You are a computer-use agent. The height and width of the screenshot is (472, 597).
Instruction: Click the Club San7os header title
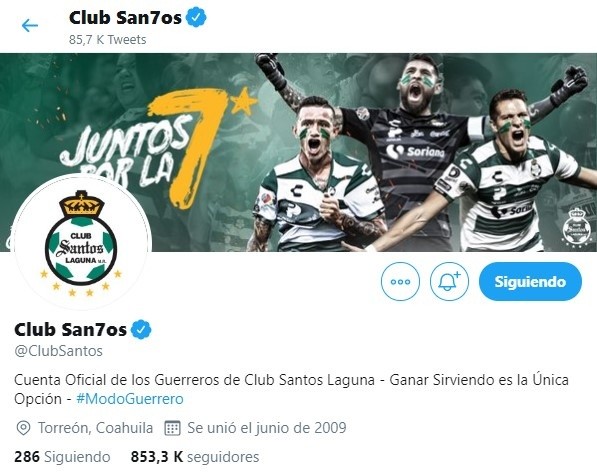click(x=125, y=18)
